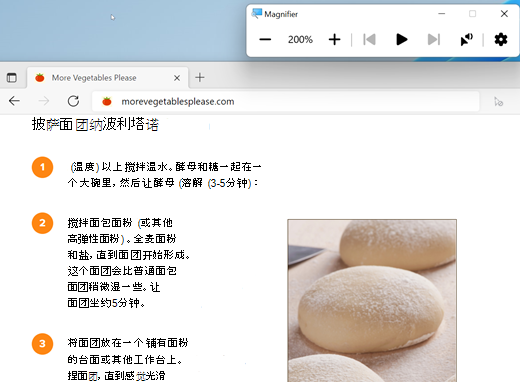520x382 pixels.
Task: Open a new browser tab
Action: click(x=200, y=78)
